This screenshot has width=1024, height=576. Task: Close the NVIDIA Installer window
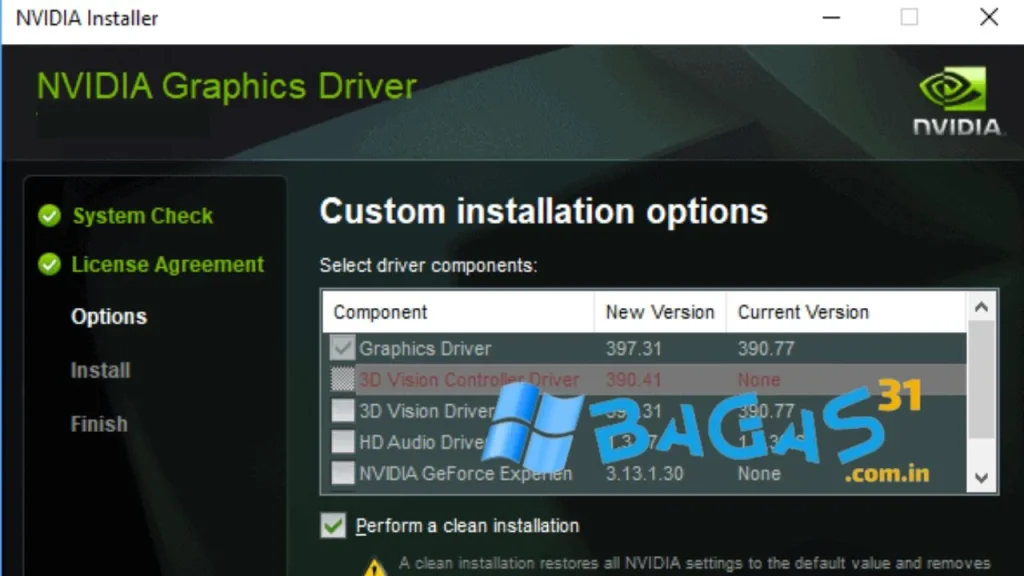point(989,18)
